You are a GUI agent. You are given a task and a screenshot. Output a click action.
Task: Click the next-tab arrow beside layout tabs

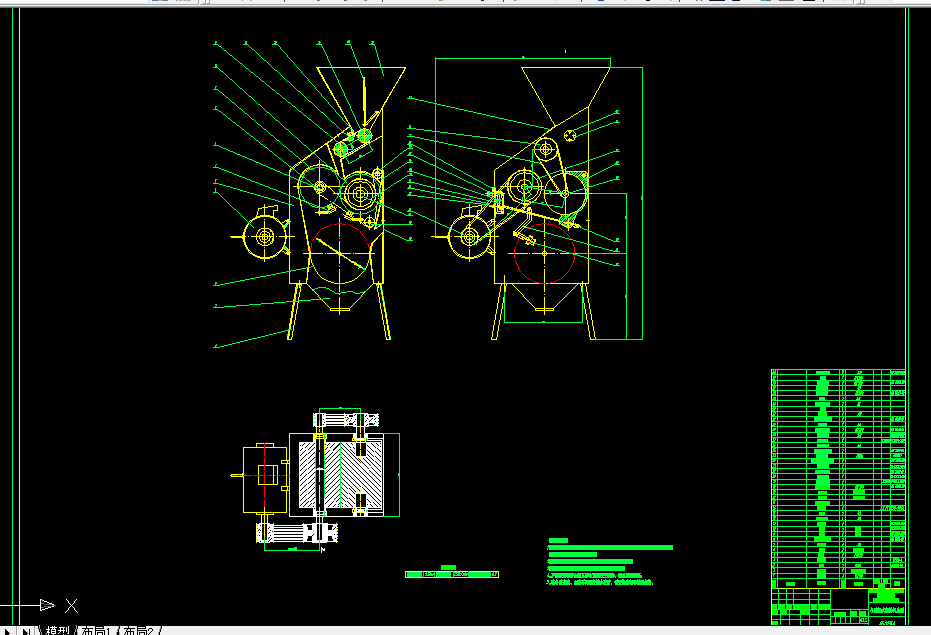[7, 631]
